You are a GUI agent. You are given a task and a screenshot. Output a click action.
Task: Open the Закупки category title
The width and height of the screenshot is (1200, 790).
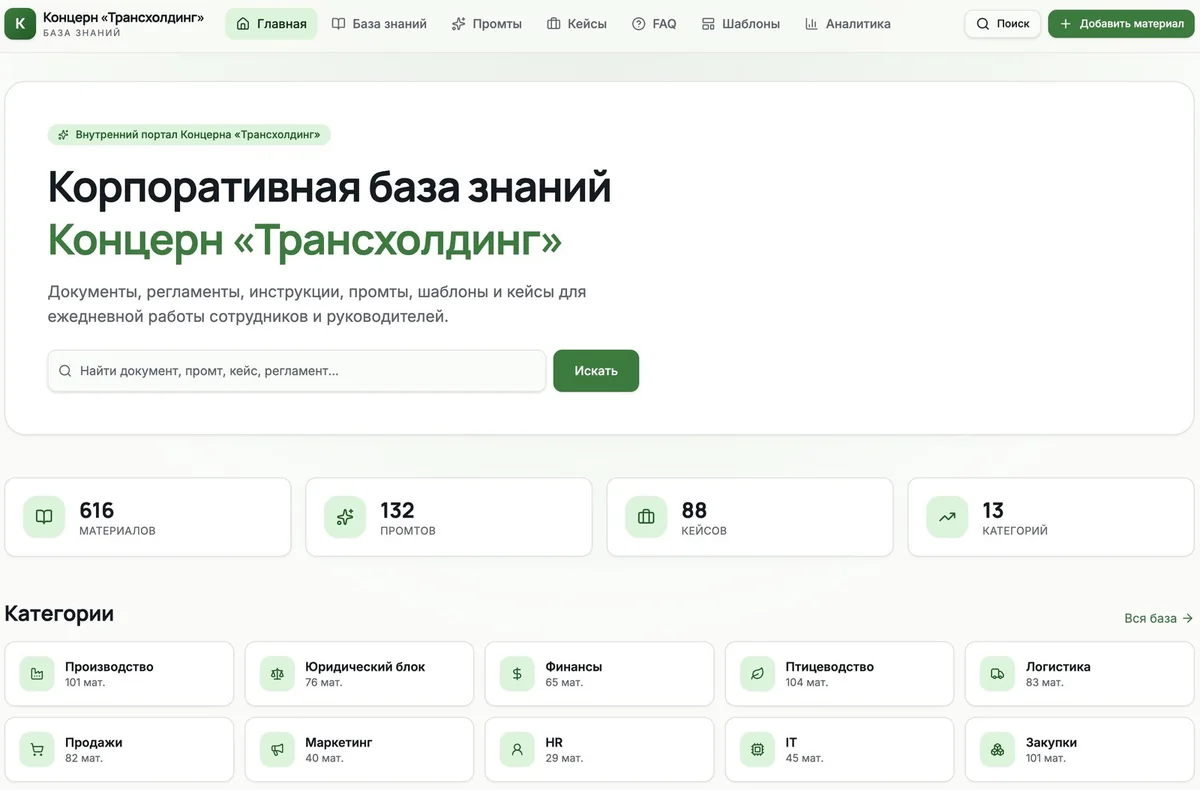(x=1051, y=742)
